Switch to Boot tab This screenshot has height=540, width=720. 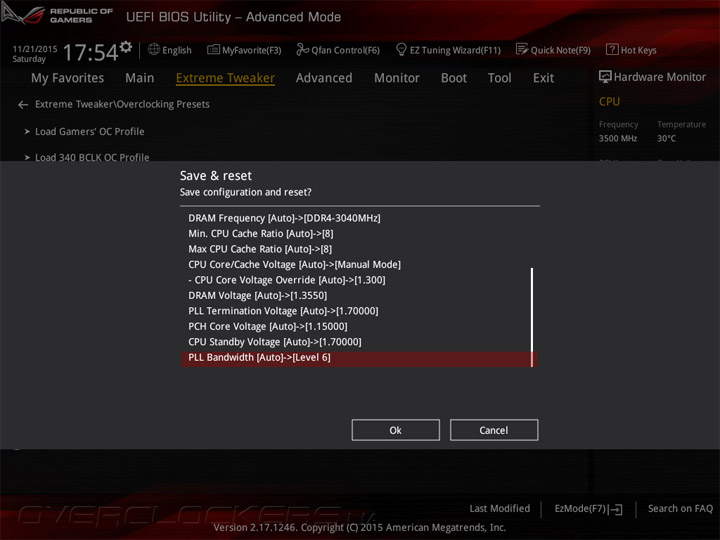click(454, 78)
